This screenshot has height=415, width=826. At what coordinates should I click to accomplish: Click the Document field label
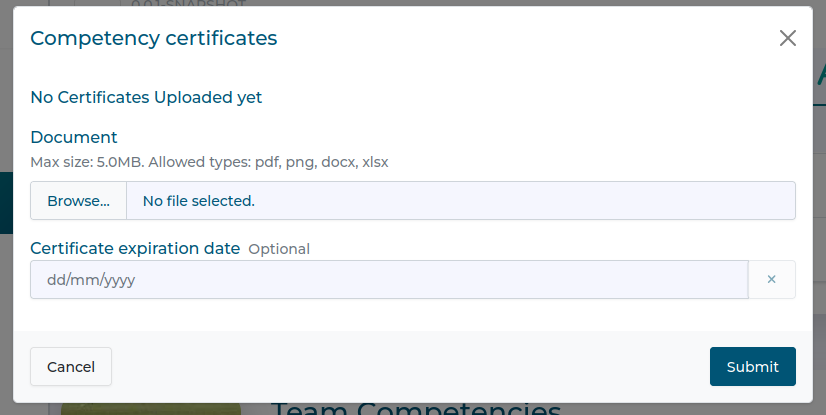[74, 137]
